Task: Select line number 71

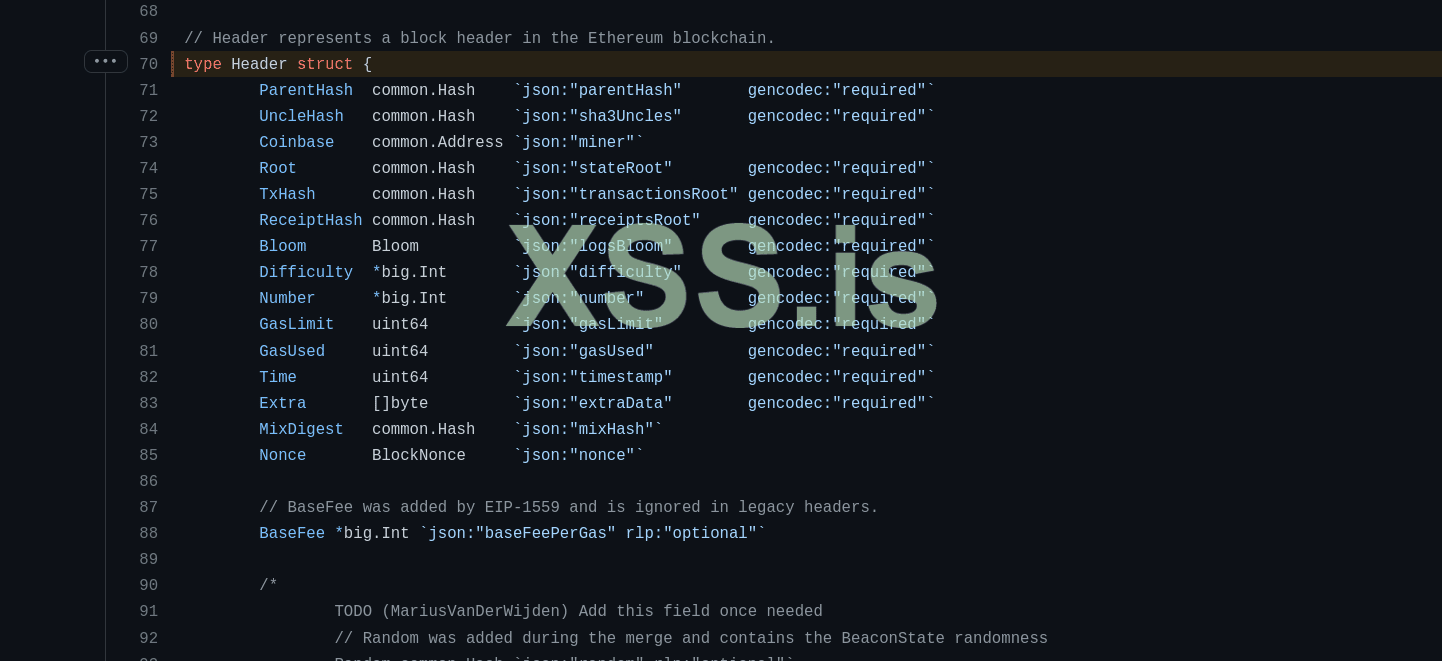Action: tap(148, 91)
